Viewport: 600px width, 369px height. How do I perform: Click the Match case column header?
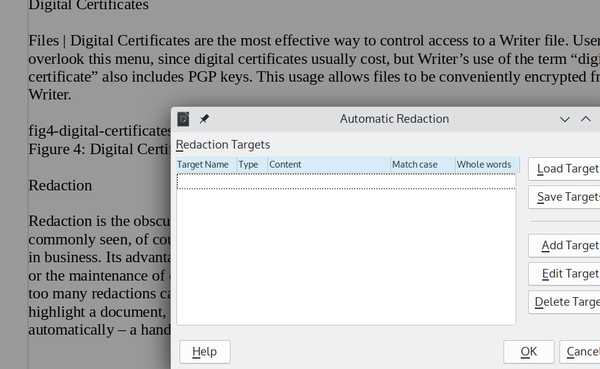click(423, 165)
